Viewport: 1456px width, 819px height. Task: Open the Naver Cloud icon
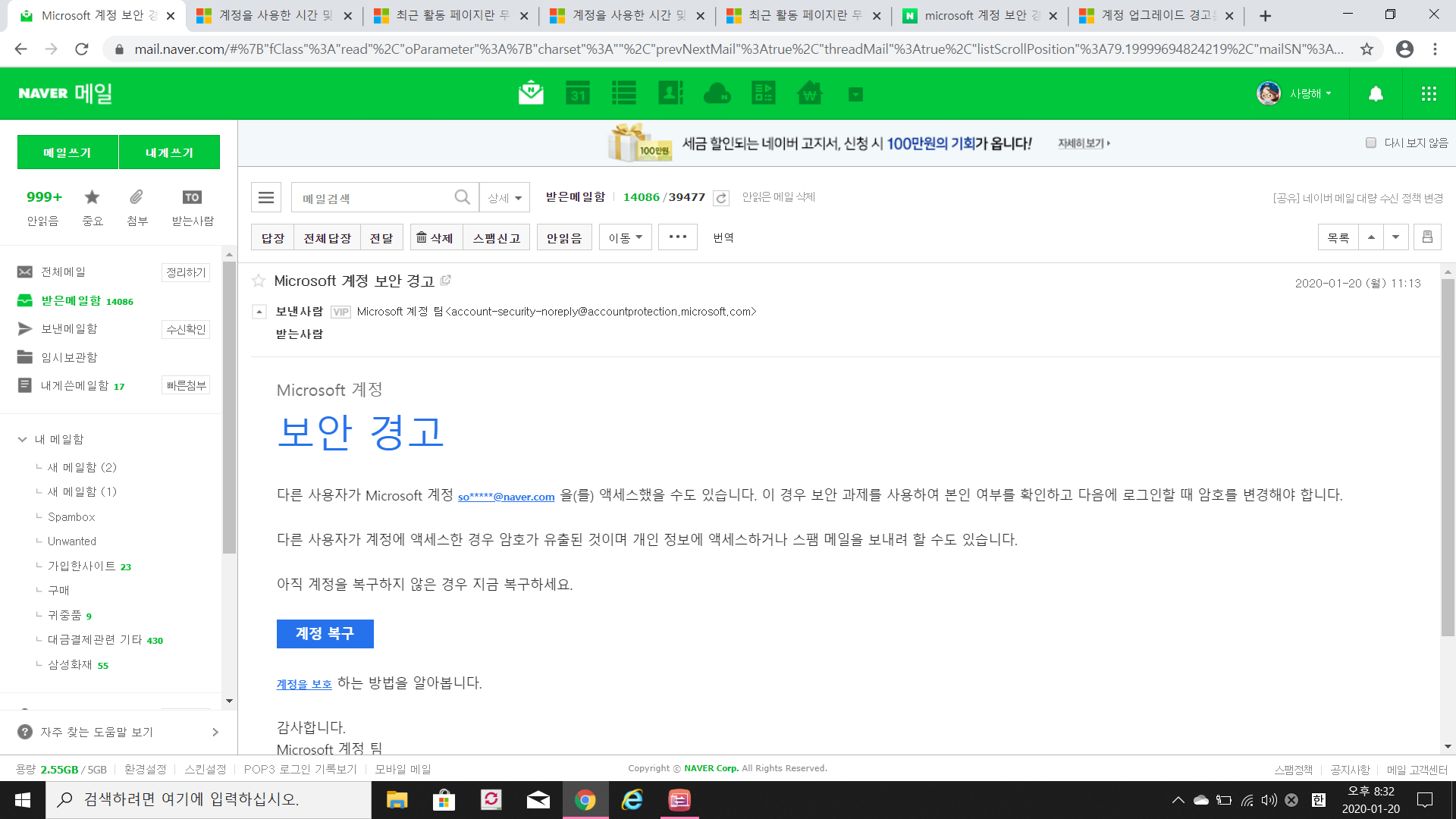point(717,93)
